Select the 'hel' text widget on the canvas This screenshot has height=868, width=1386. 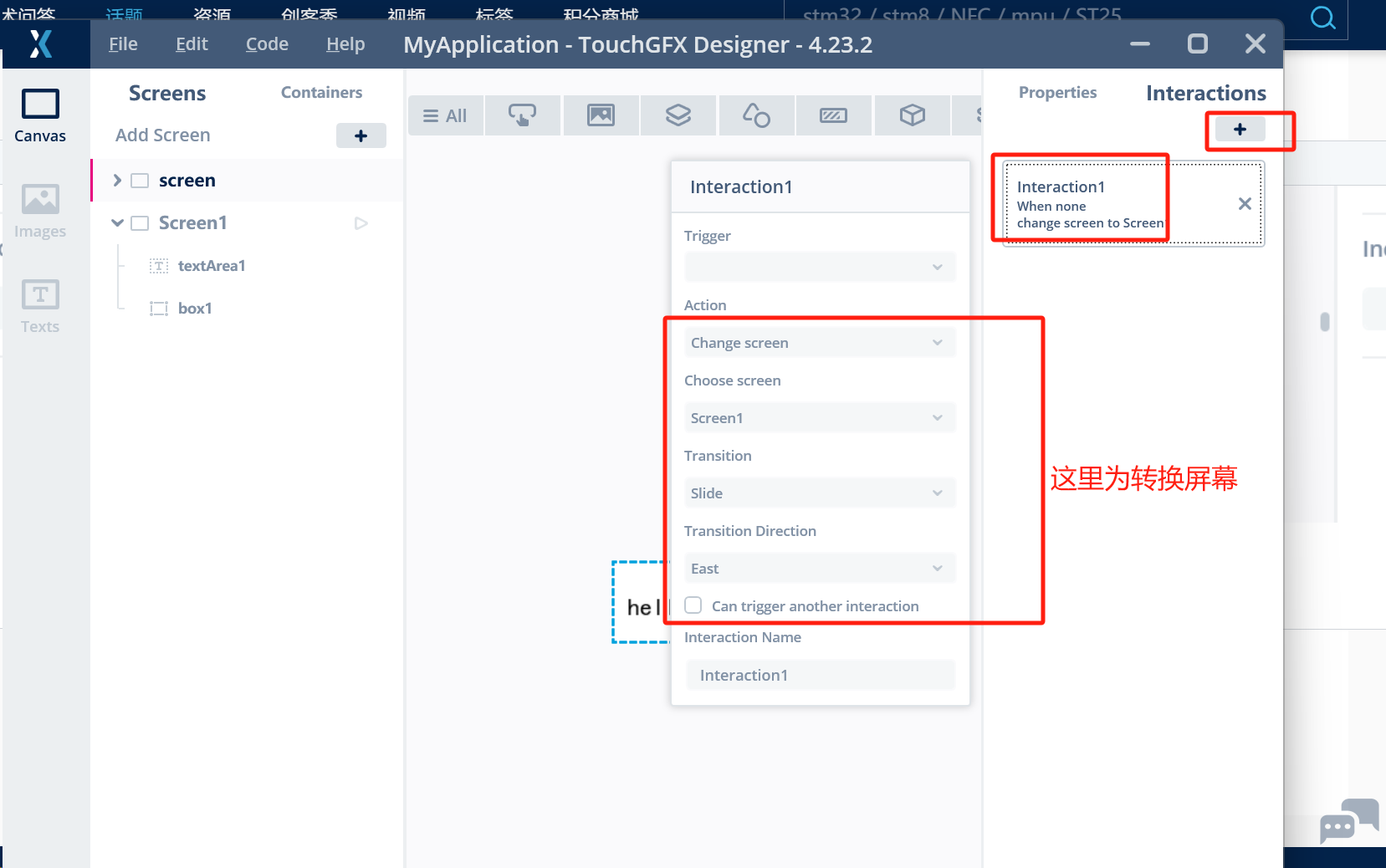coord(642,602)
